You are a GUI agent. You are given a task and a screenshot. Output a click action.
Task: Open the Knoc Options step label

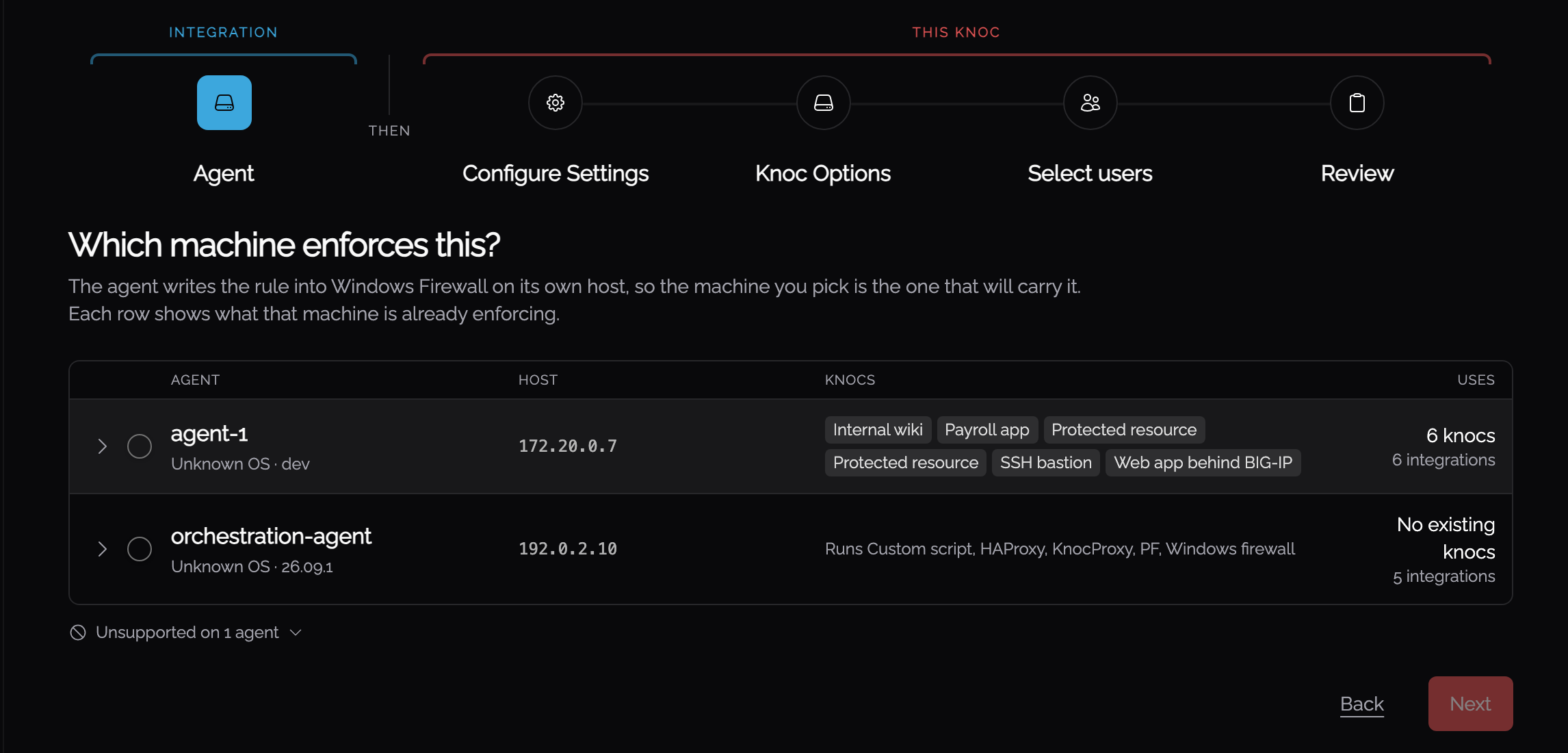point(823,174)
